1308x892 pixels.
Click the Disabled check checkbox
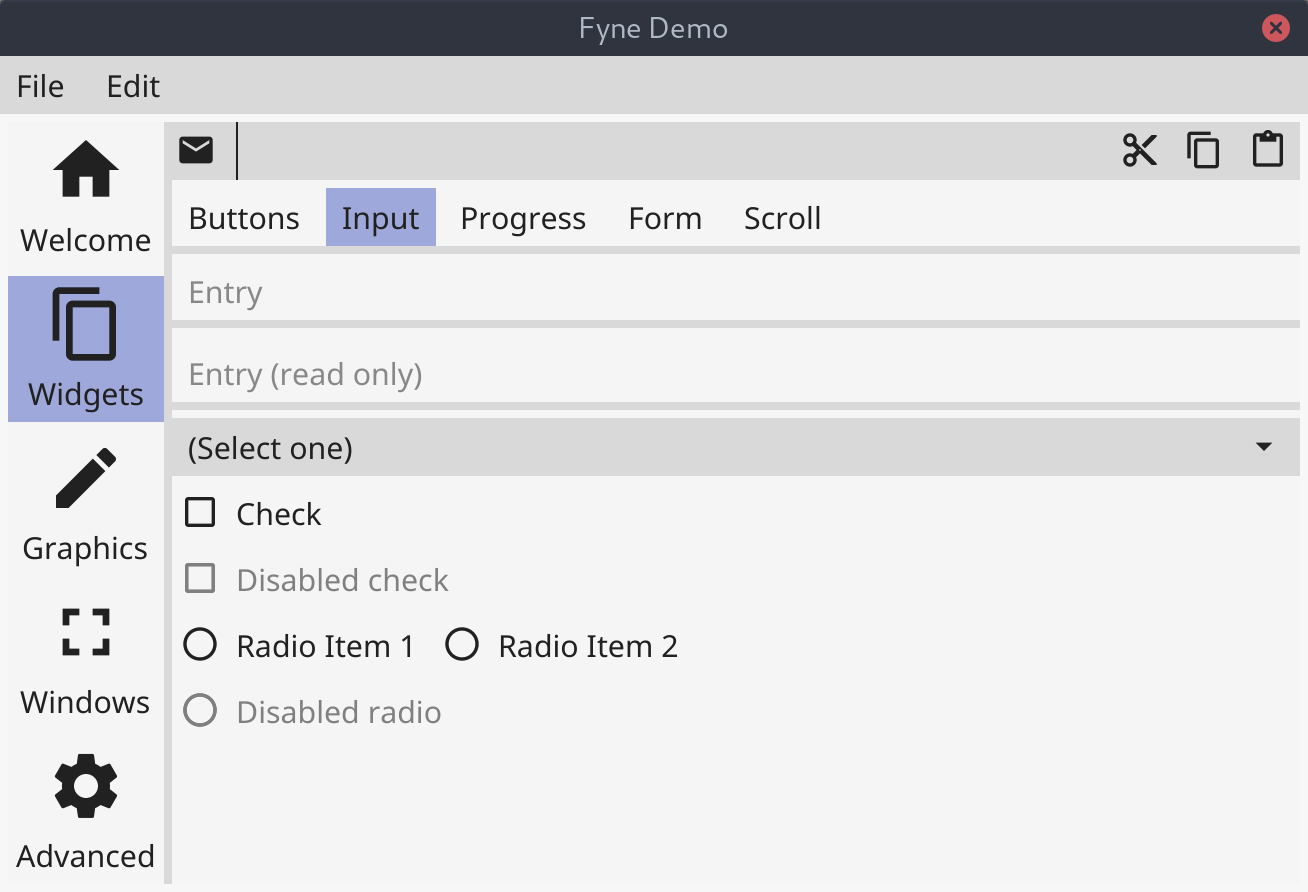(x=200, y=579)
